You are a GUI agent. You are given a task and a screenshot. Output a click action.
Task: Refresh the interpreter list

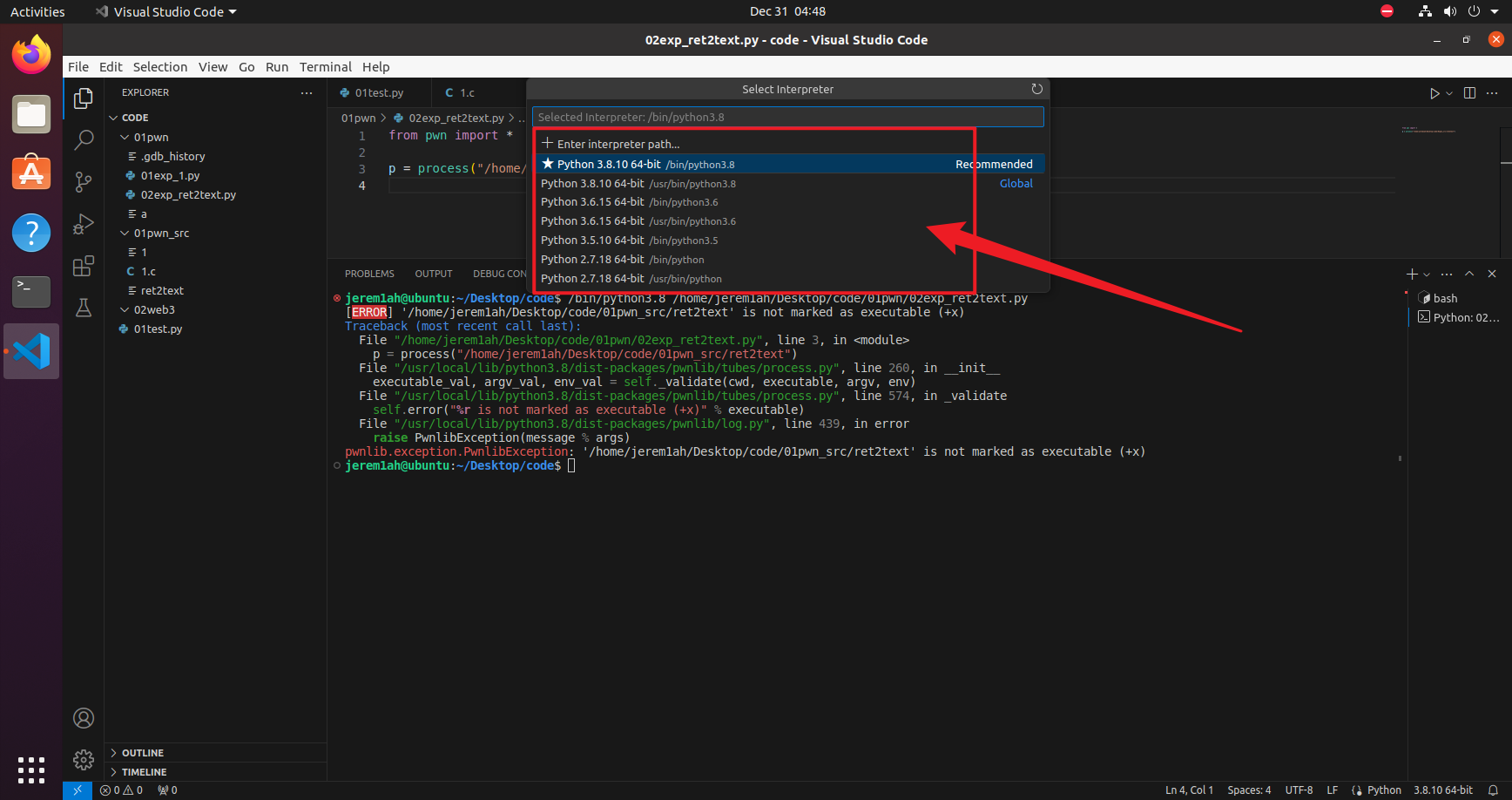(x=1036, y=89)
